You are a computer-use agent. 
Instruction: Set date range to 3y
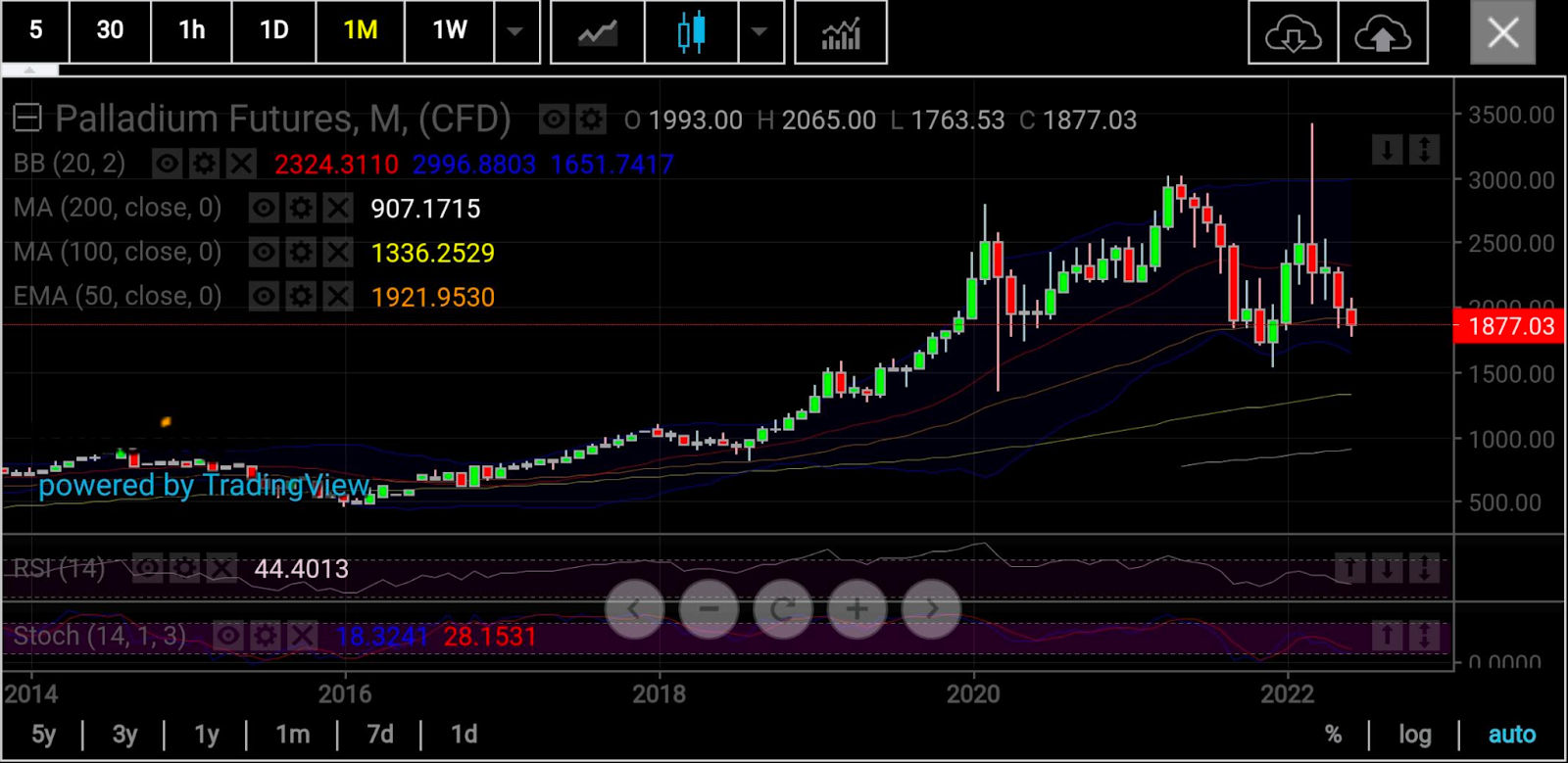(x=124, y=735)
